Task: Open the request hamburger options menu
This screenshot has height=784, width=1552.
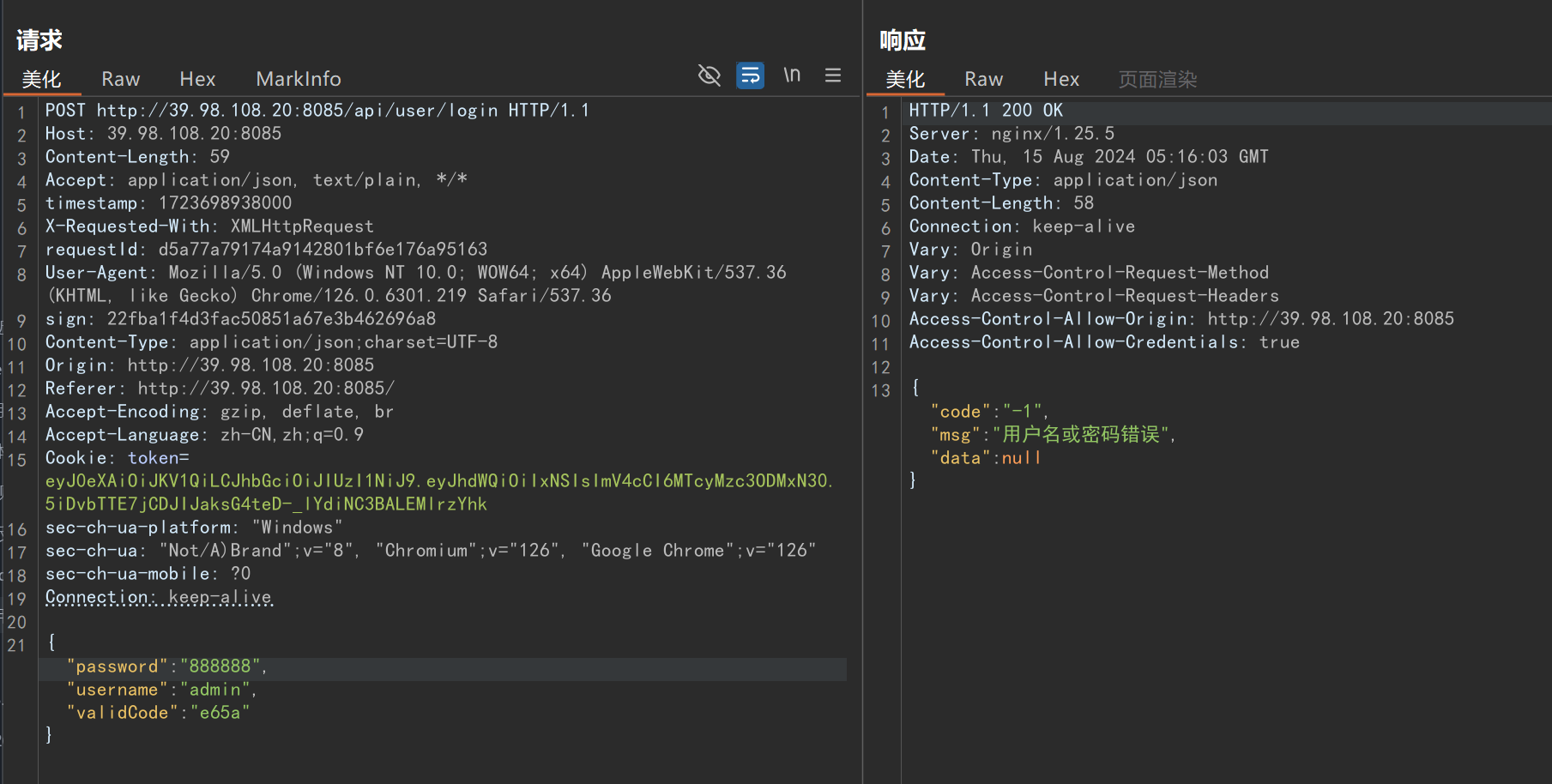Action: (x=832, y=75)
